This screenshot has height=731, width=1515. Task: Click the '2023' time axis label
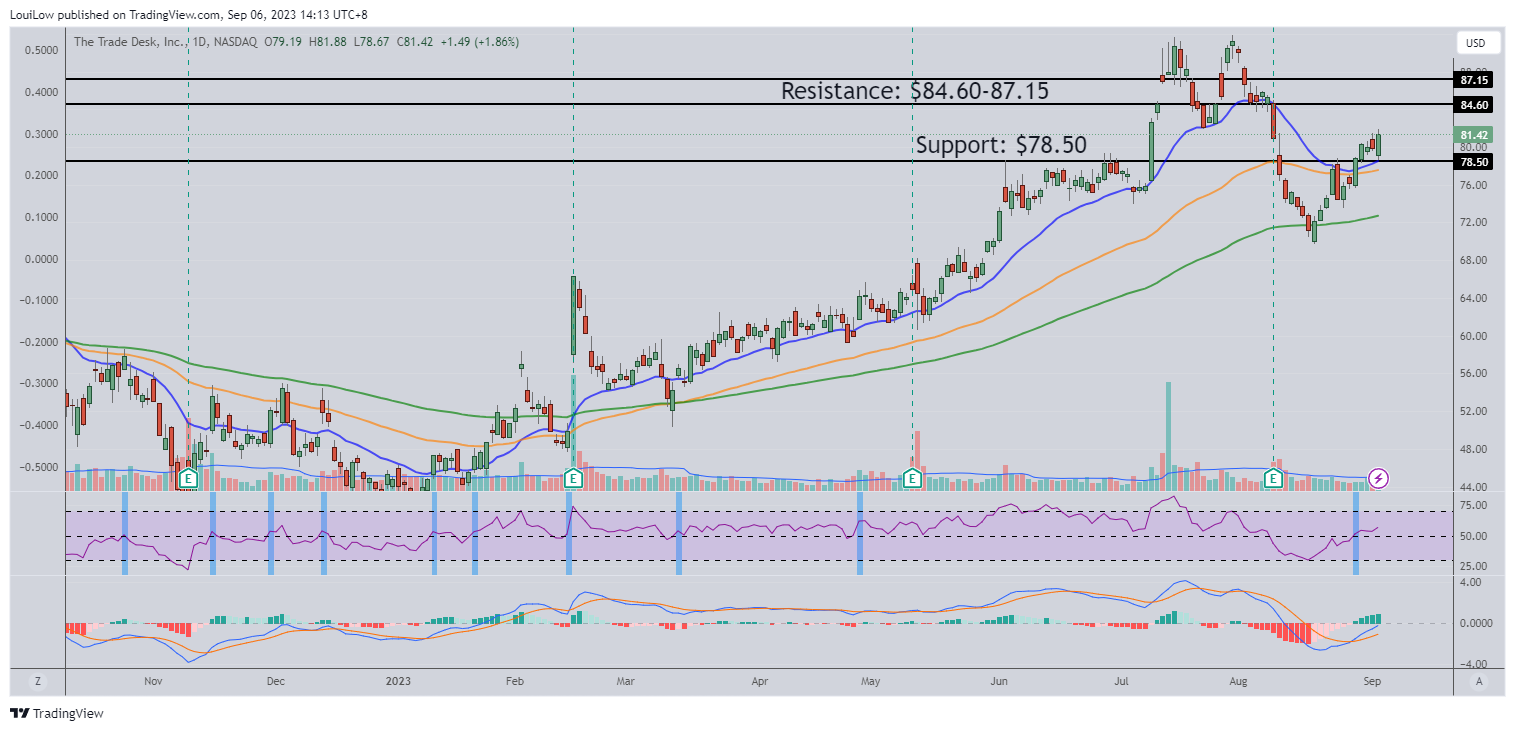point(398,681)
